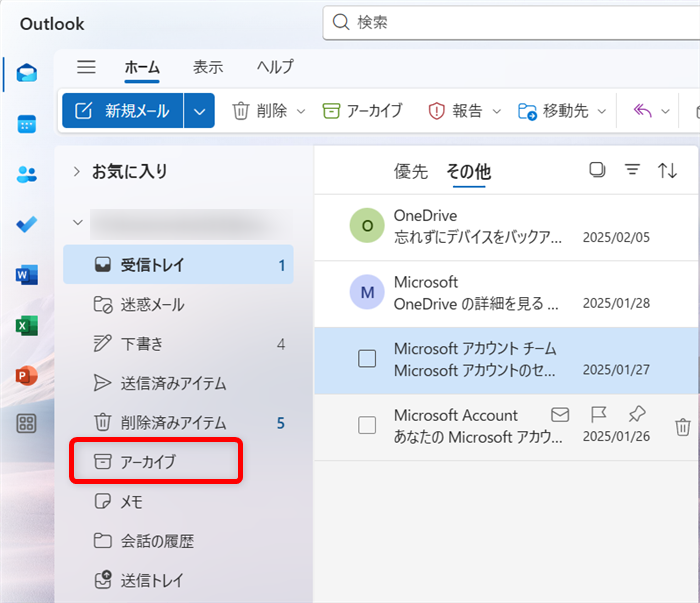
Task: Launch Word from the left sidebar
Action: [x=27, y=275]
